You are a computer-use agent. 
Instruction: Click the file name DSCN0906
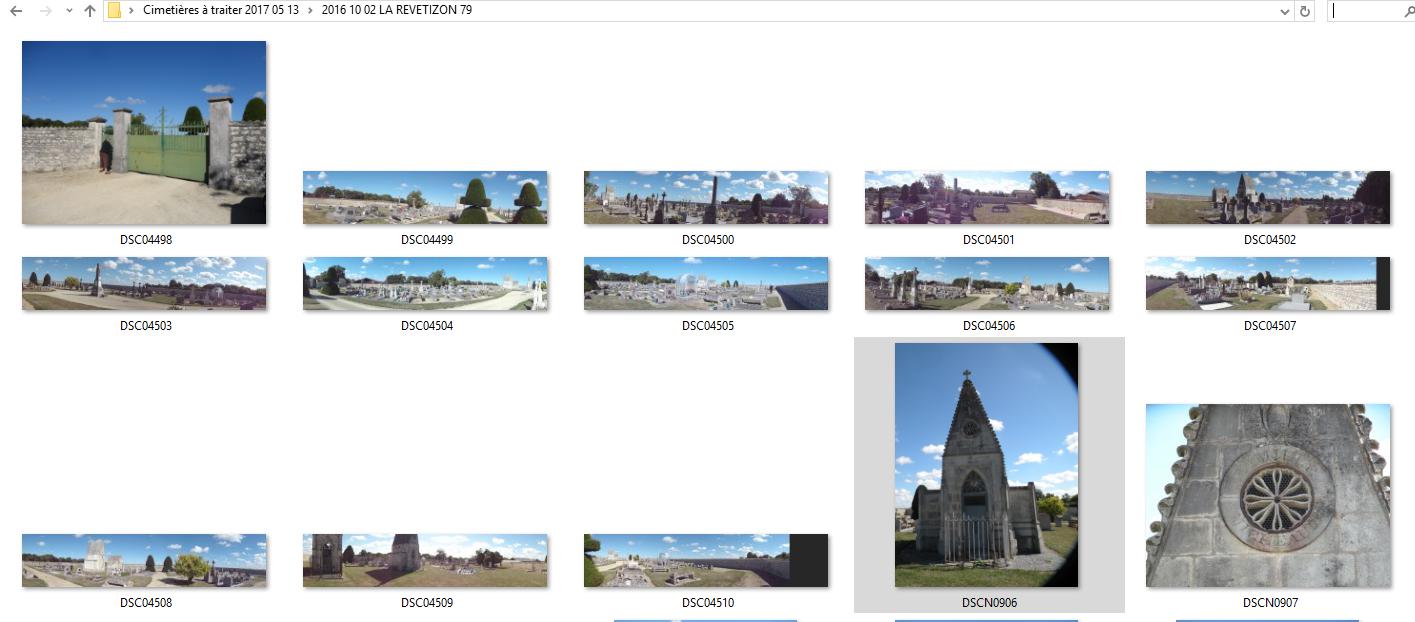pos(989,603)
